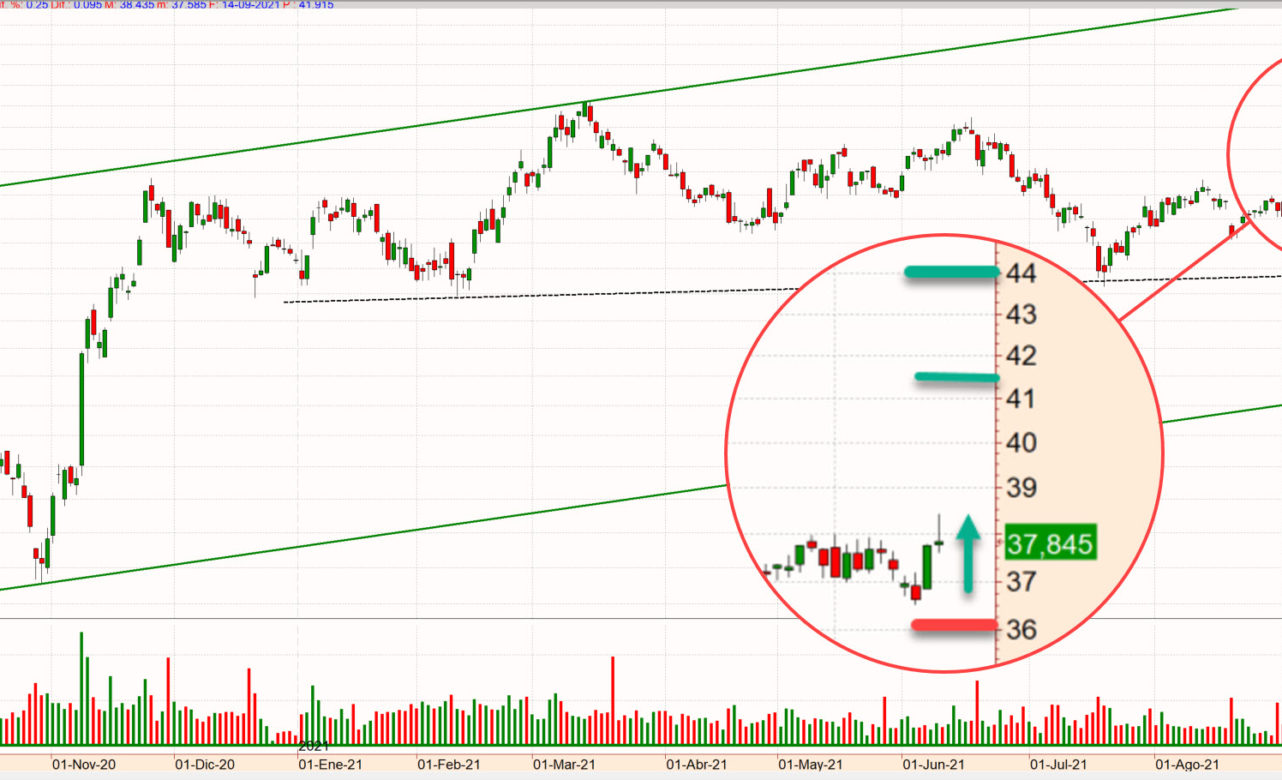Click the price 39 on zoomed axis
Viewport: 1282px width, 780px height.
click(x=1022, y=488)
